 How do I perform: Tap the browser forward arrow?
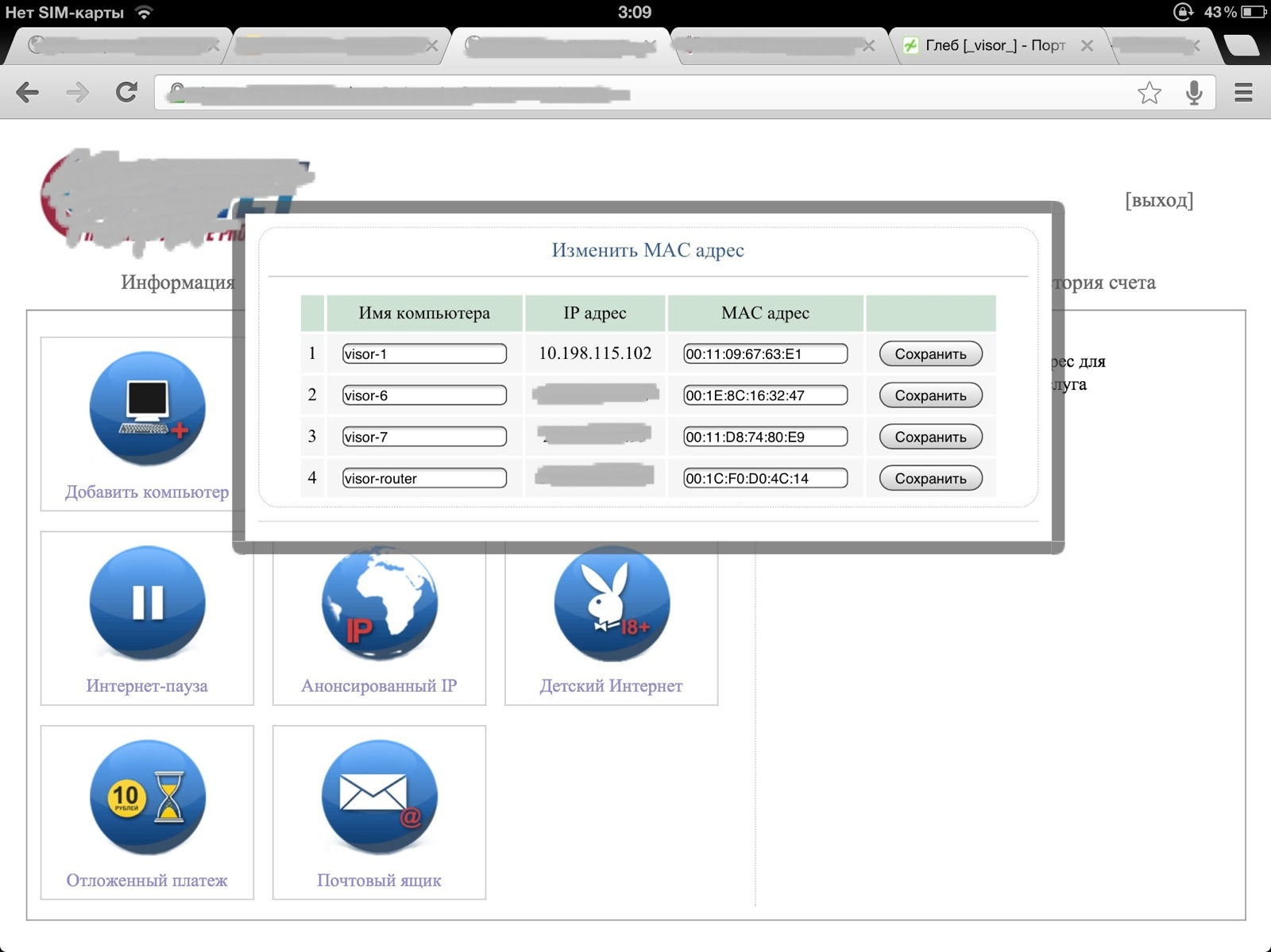[x=77, y=93]
